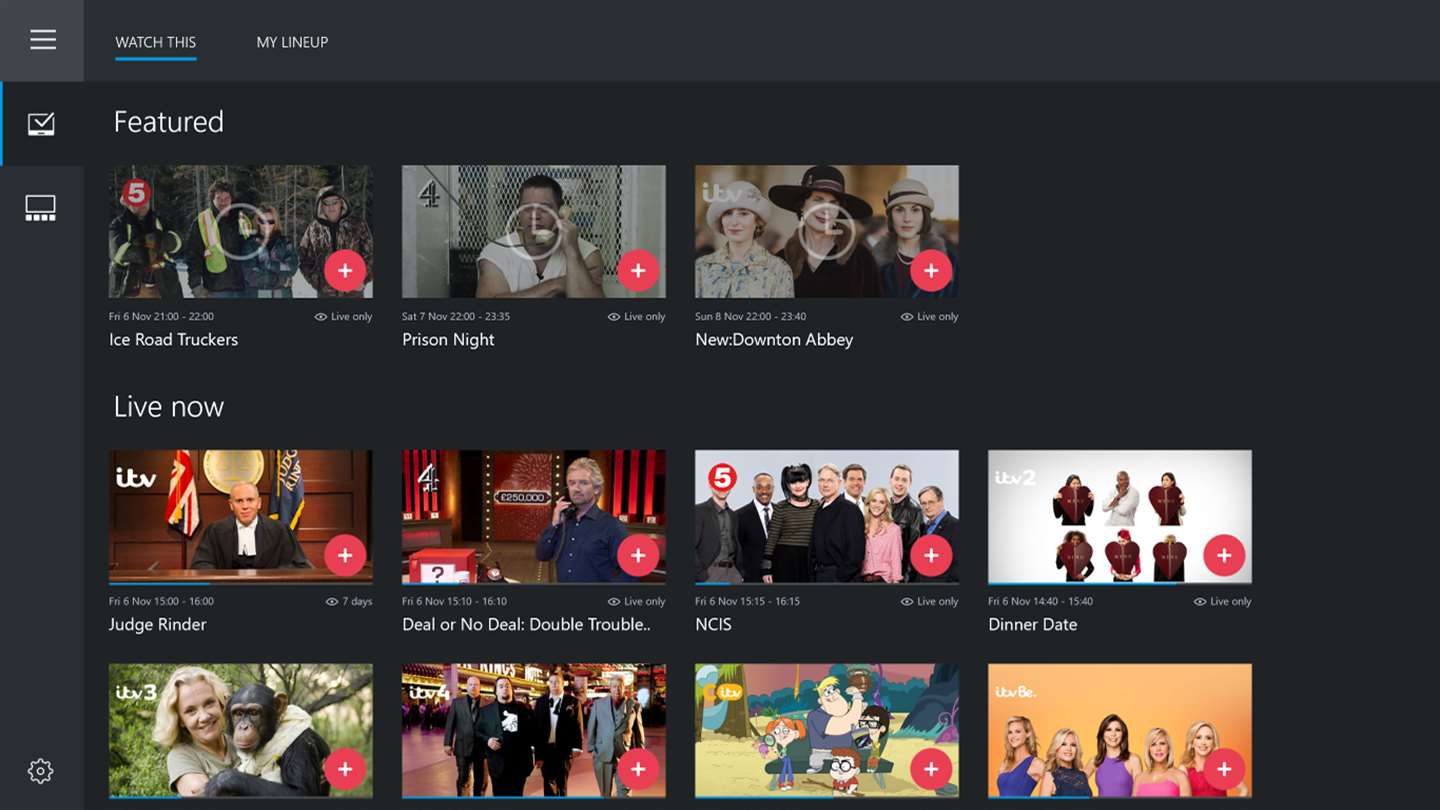
Task: Open the citv cartoon thumbnail
Action: pos(827,730)
